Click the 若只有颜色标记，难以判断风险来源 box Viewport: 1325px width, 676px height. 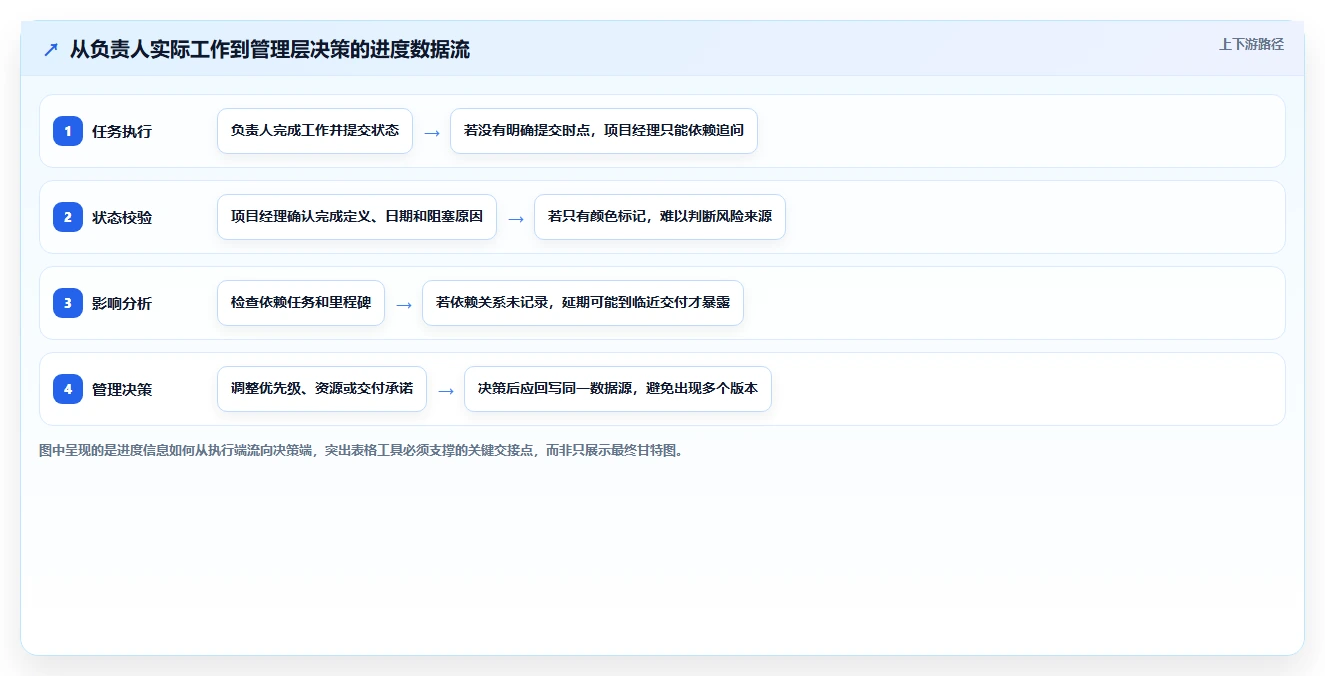pos(660,217)
